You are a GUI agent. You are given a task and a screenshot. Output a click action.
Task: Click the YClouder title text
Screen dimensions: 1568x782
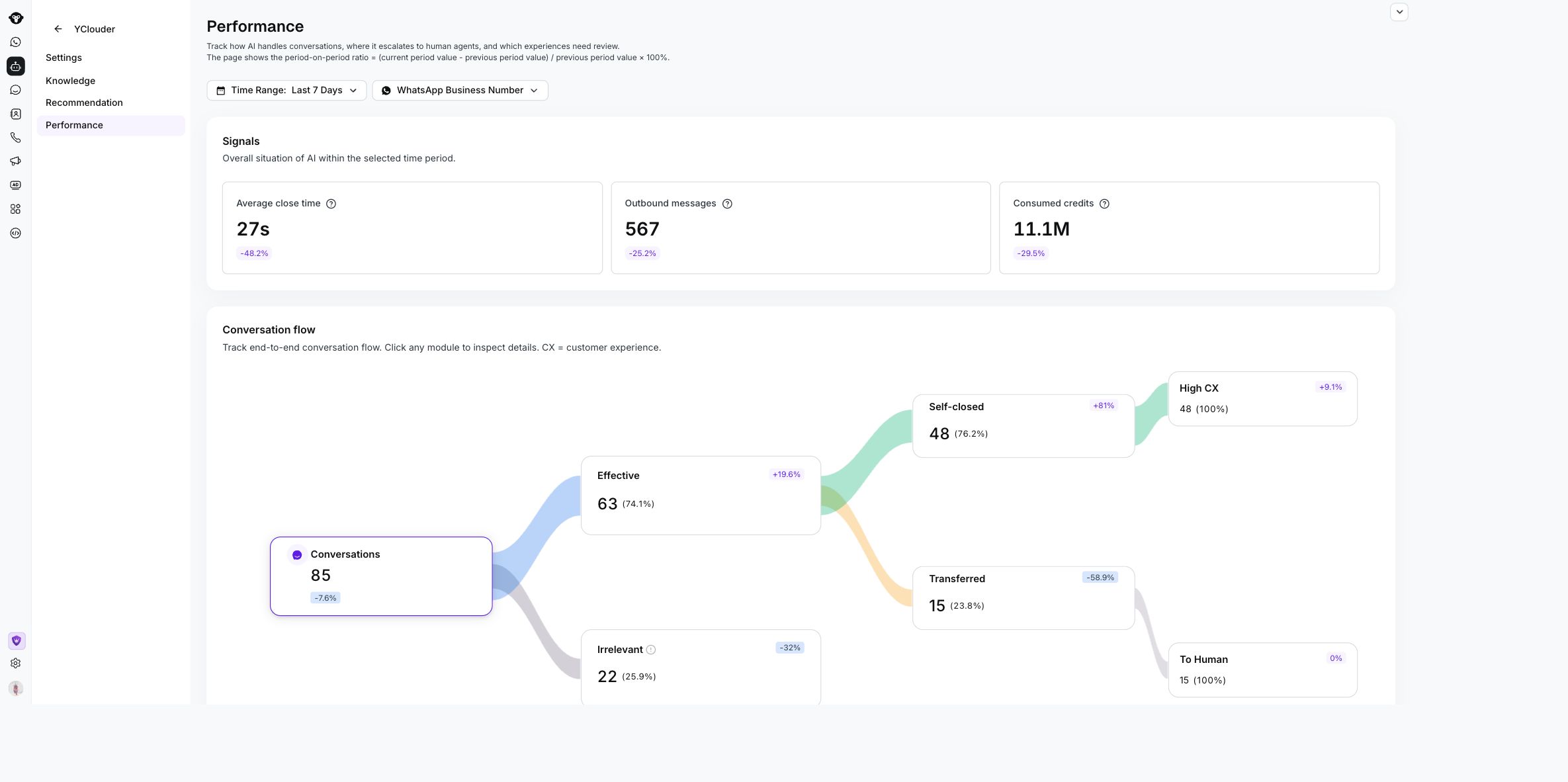[x=95, y=29]
